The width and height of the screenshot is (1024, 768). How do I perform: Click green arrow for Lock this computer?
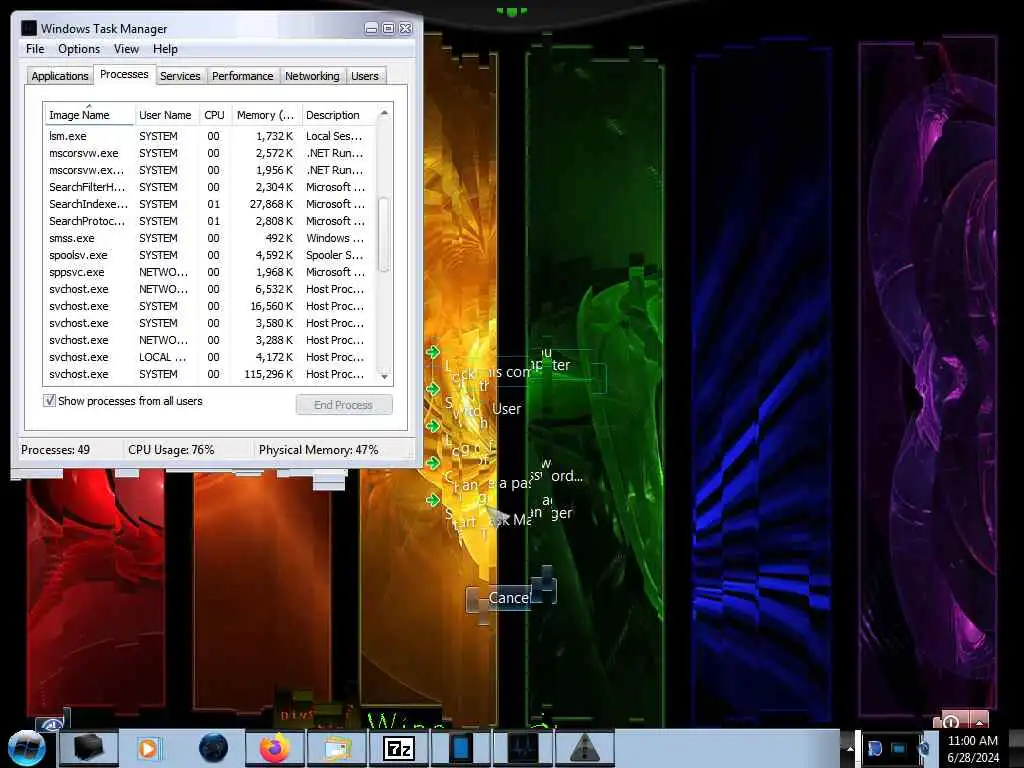click(x=433, y=353)
